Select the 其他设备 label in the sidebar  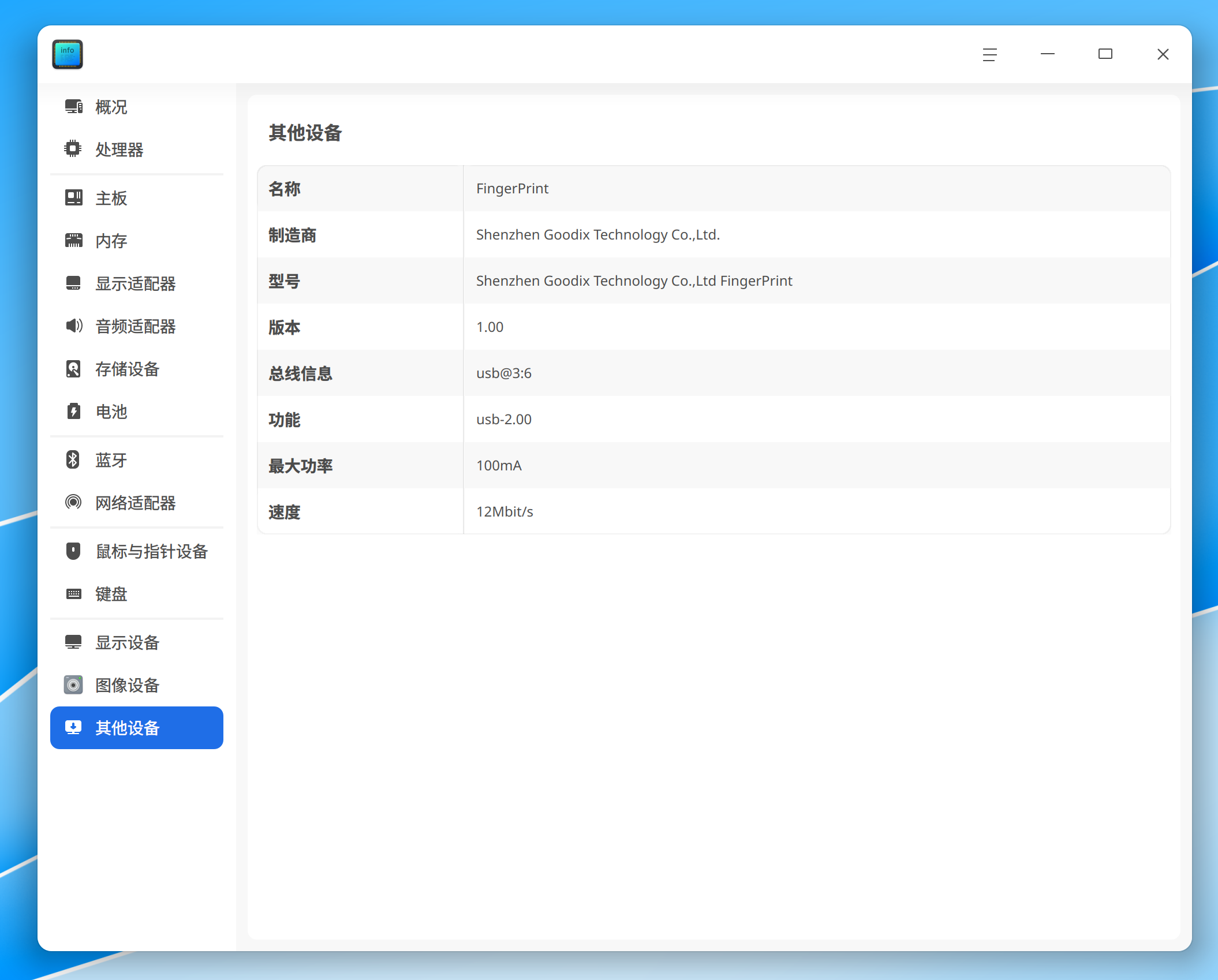[x=128, y=728]
